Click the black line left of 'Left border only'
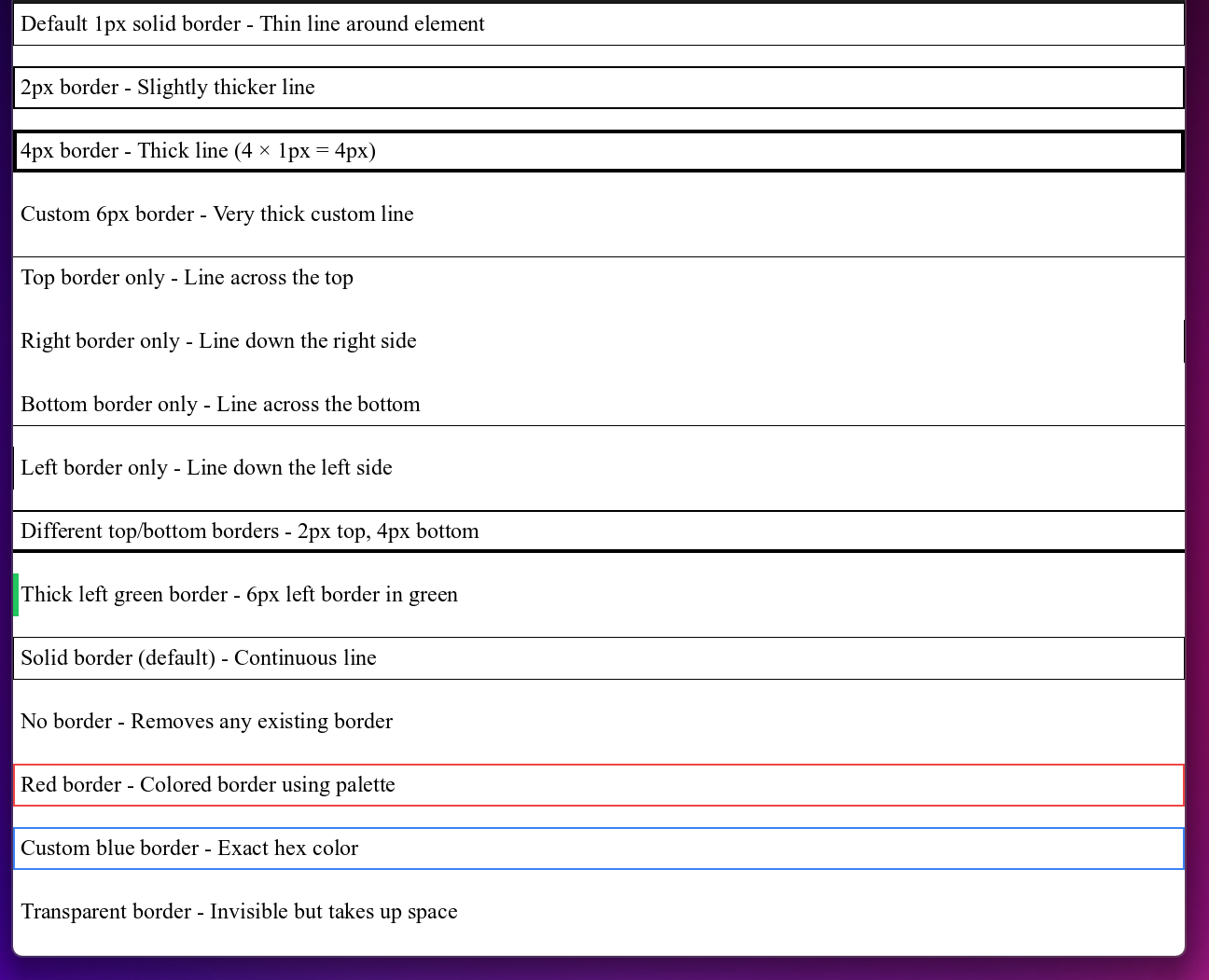1209x980 pixels. [x=13, y=468]
